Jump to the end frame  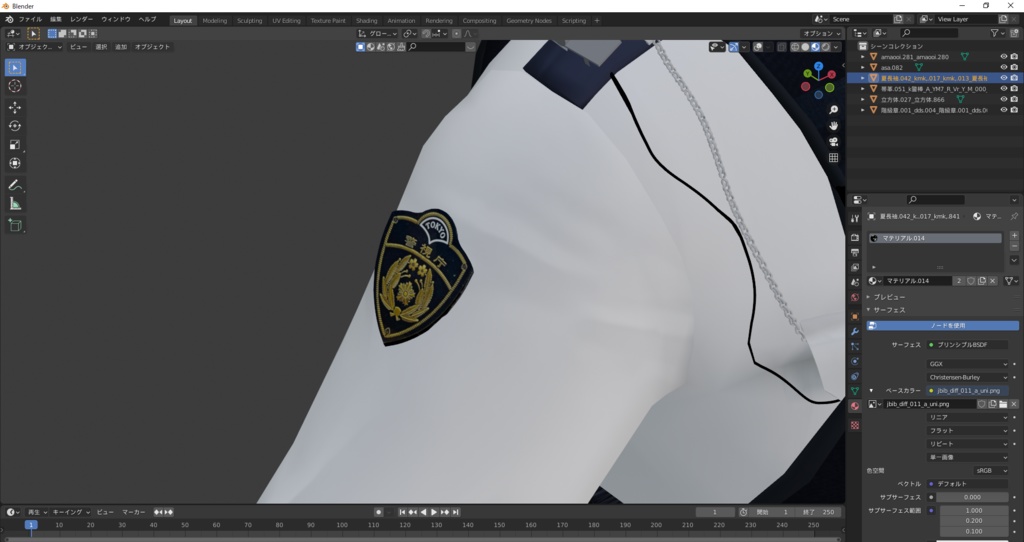click(x=456, y=512)
